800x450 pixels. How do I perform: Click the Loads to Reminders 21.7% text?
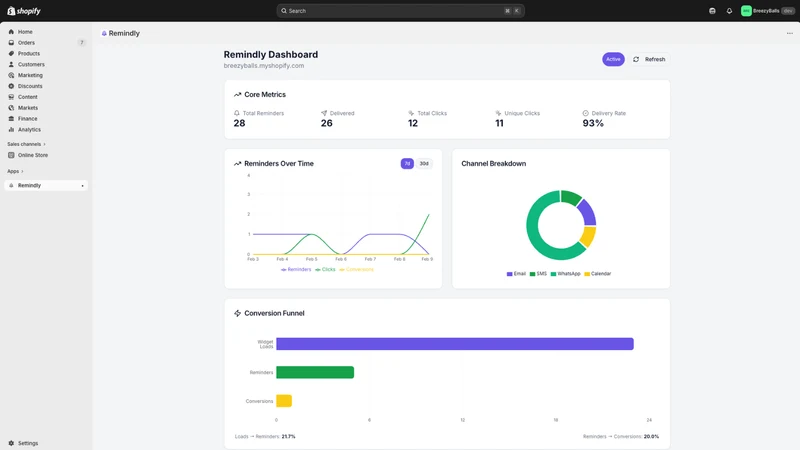(x=265, y=437)
